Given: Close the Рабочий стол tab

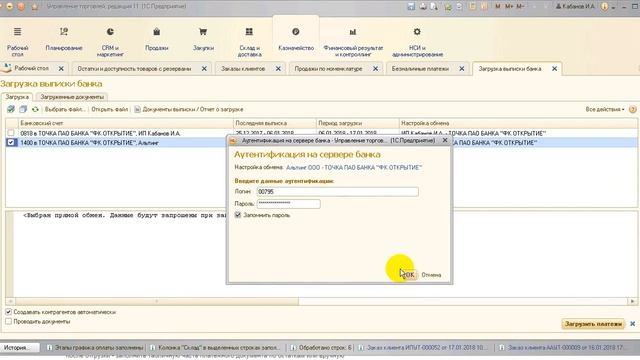Looking at the screenshot, I should point(61,69).
